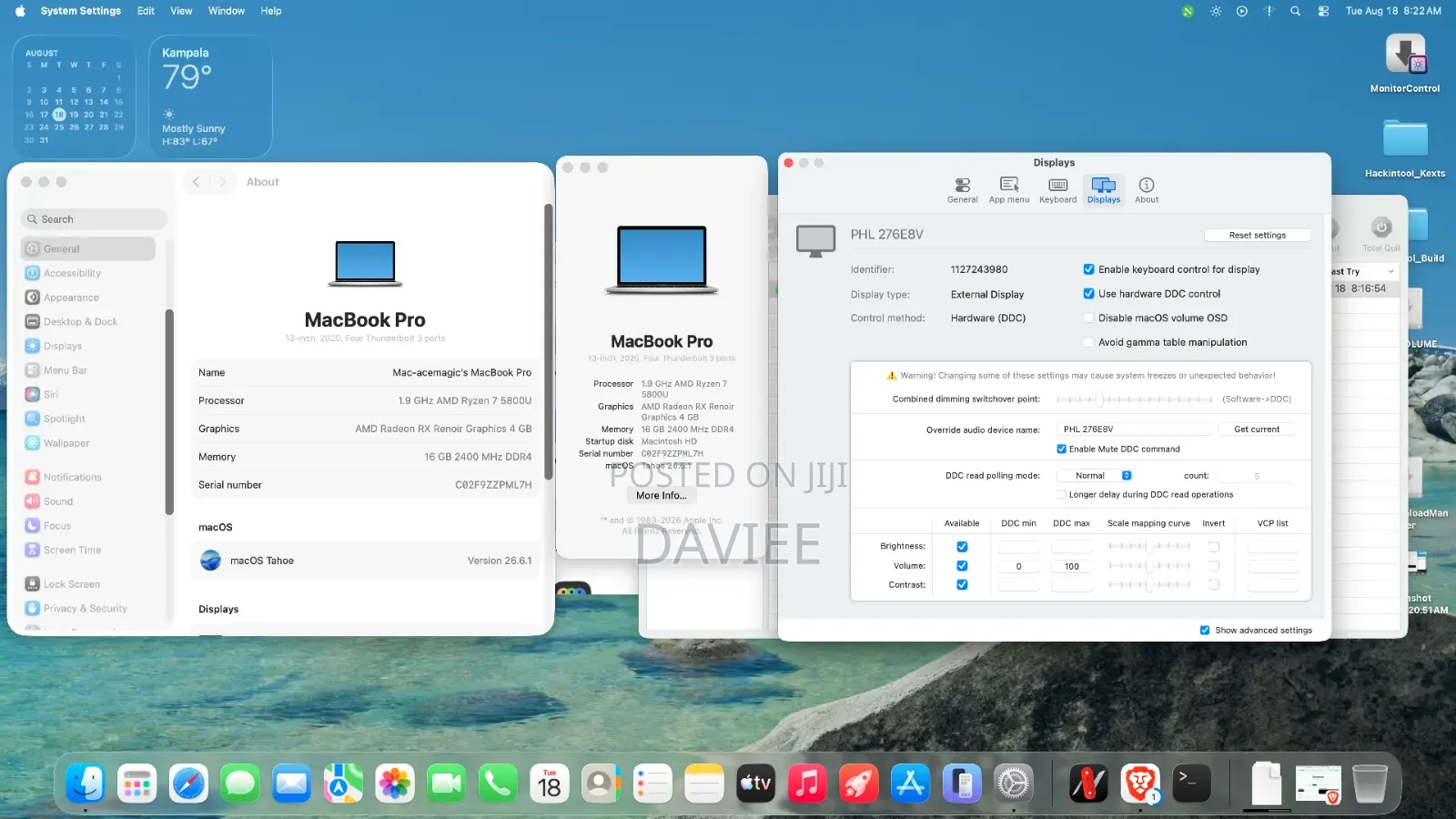Open the Mail app in the Dock
1456x819 pixels.
[x=291, y=784]
